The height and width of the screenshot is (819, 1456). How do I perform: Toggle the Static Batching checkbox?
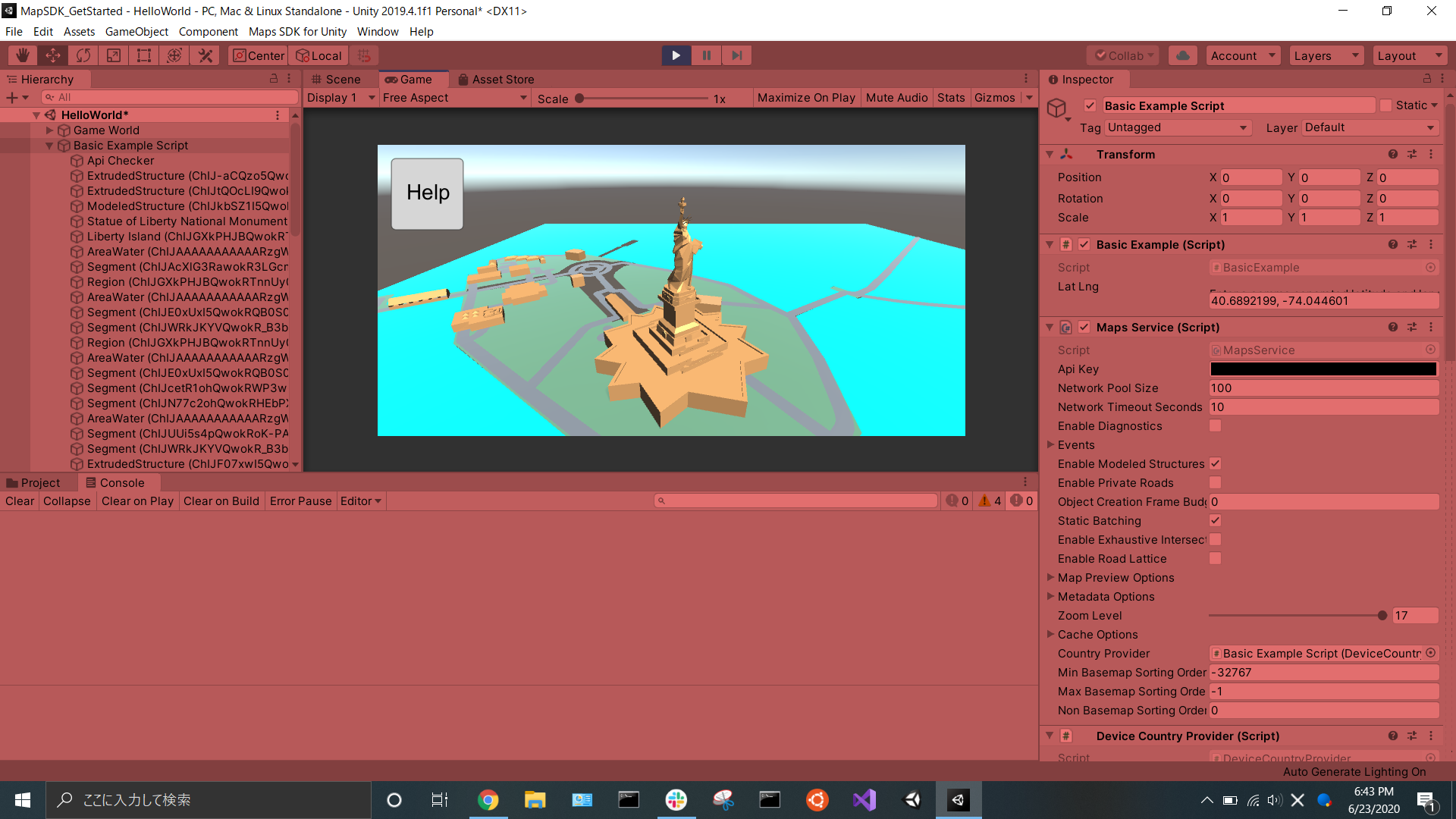pyautogui.click(x=1215, y=521)
